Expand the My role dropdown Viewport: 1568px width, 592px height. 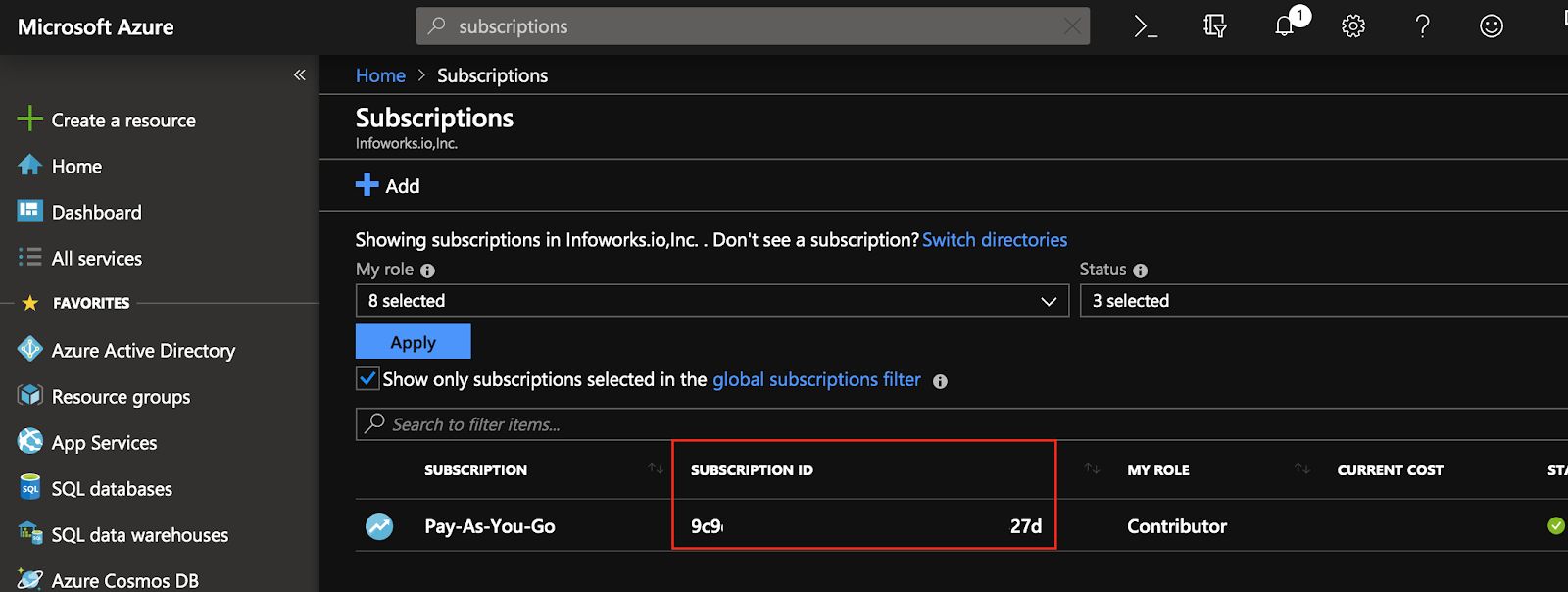pos(712,301)
